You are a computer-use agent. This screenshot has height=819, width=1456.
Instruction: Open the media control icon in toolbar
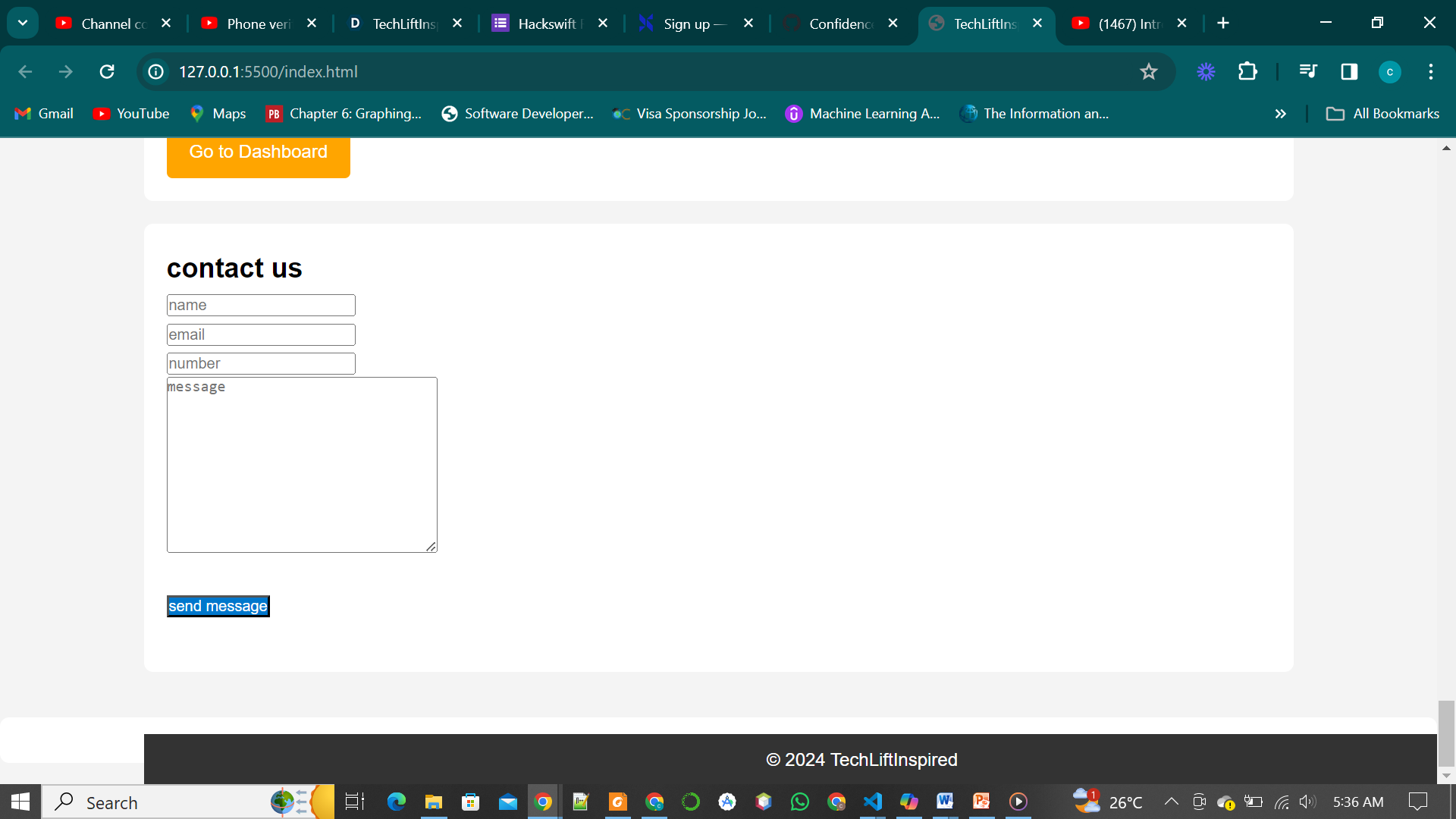pyautogui.click(x=1307, y=71)
